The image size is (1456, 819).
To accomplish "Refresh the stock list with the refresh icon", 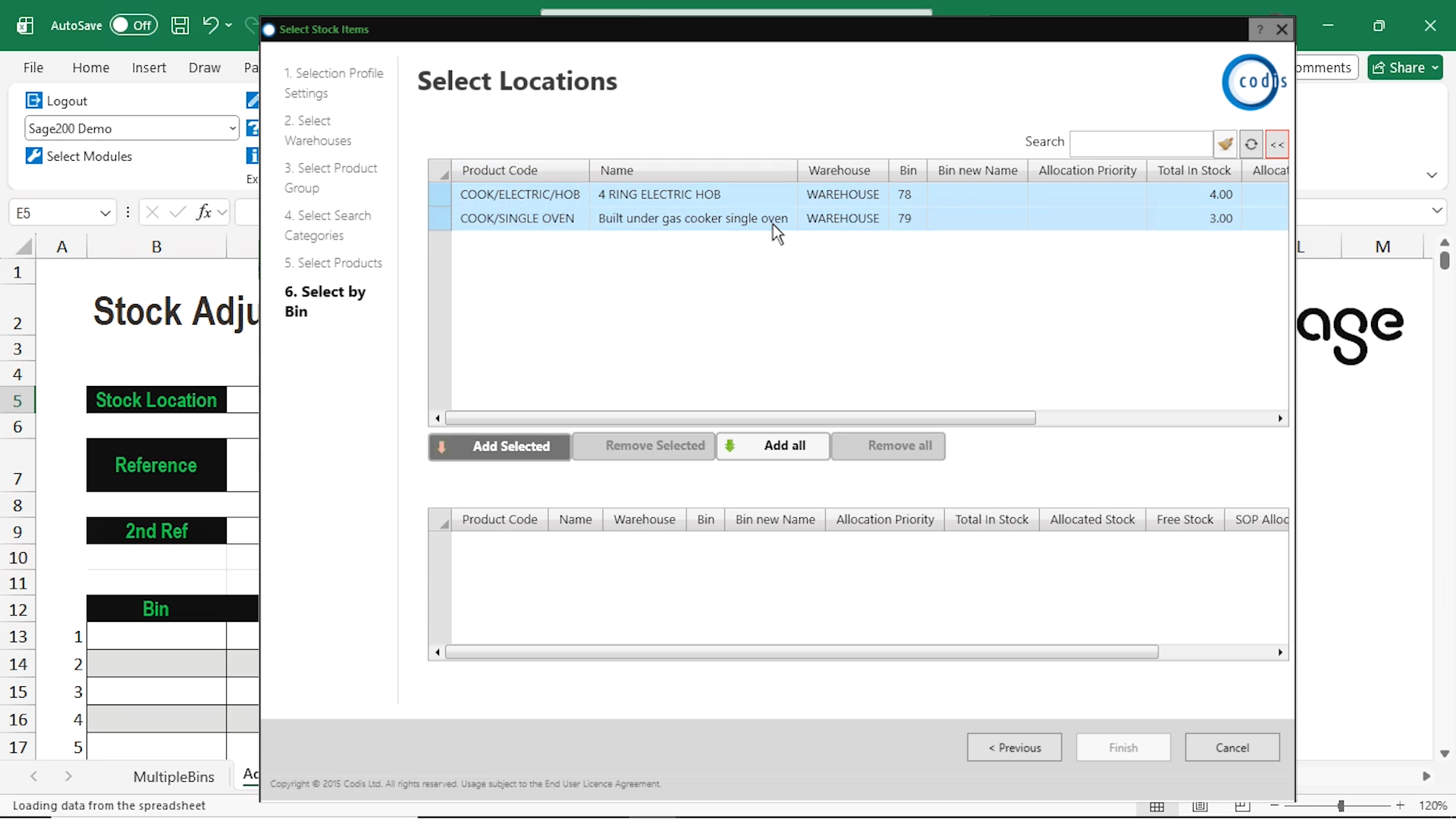I will (1250, 144).
